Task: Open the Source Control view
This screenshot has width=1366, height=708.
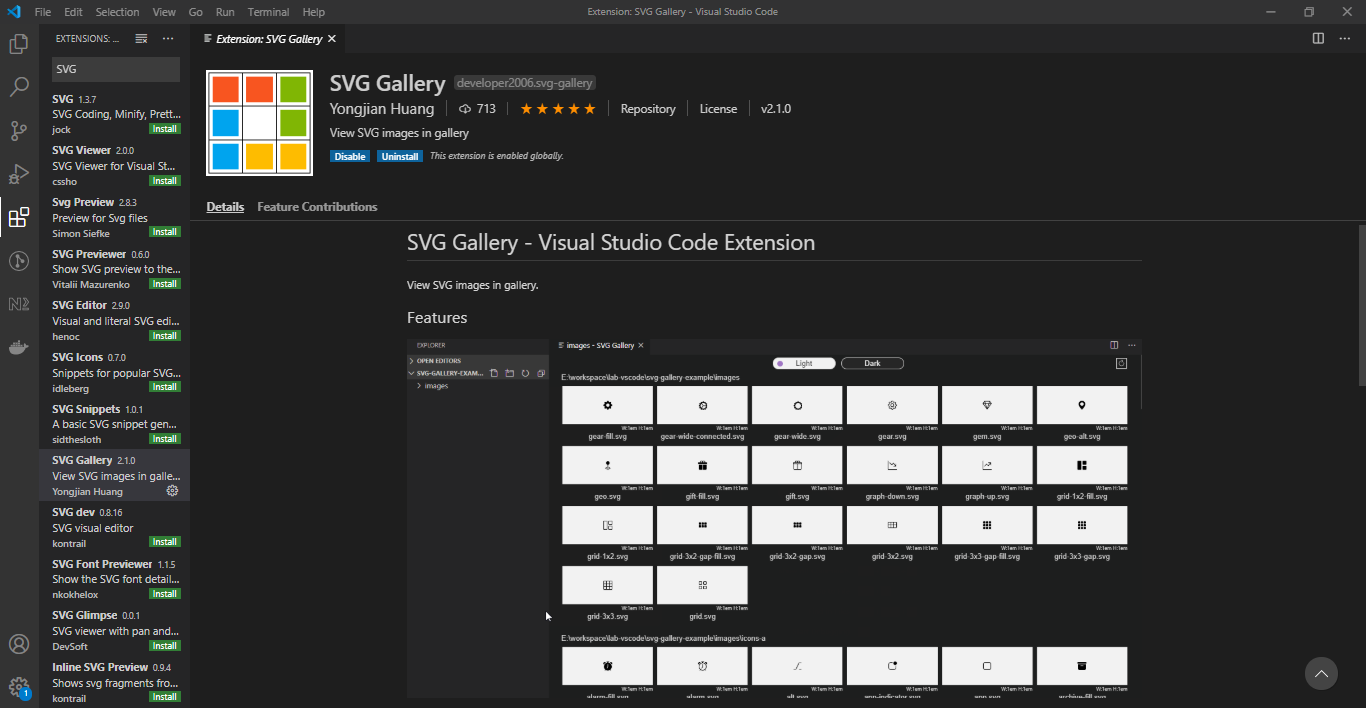Action: pyautogui.click(x=19, y=131)
